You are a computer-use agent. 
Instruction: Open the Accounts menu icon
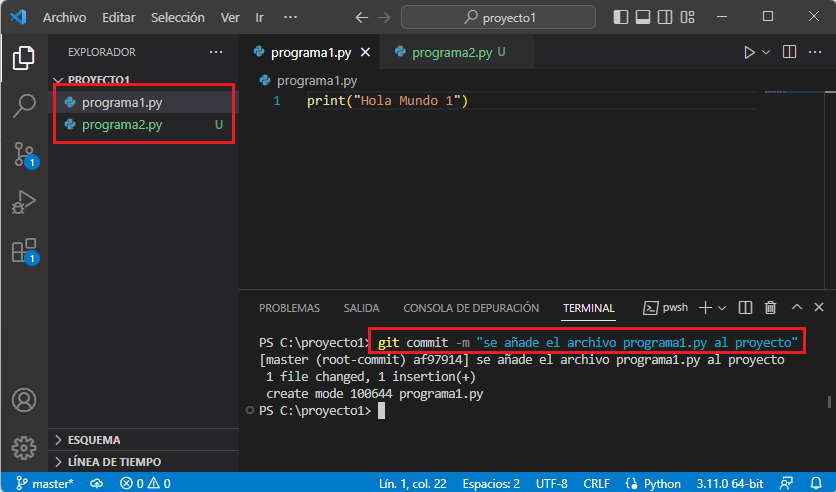(x=24, y=400)
